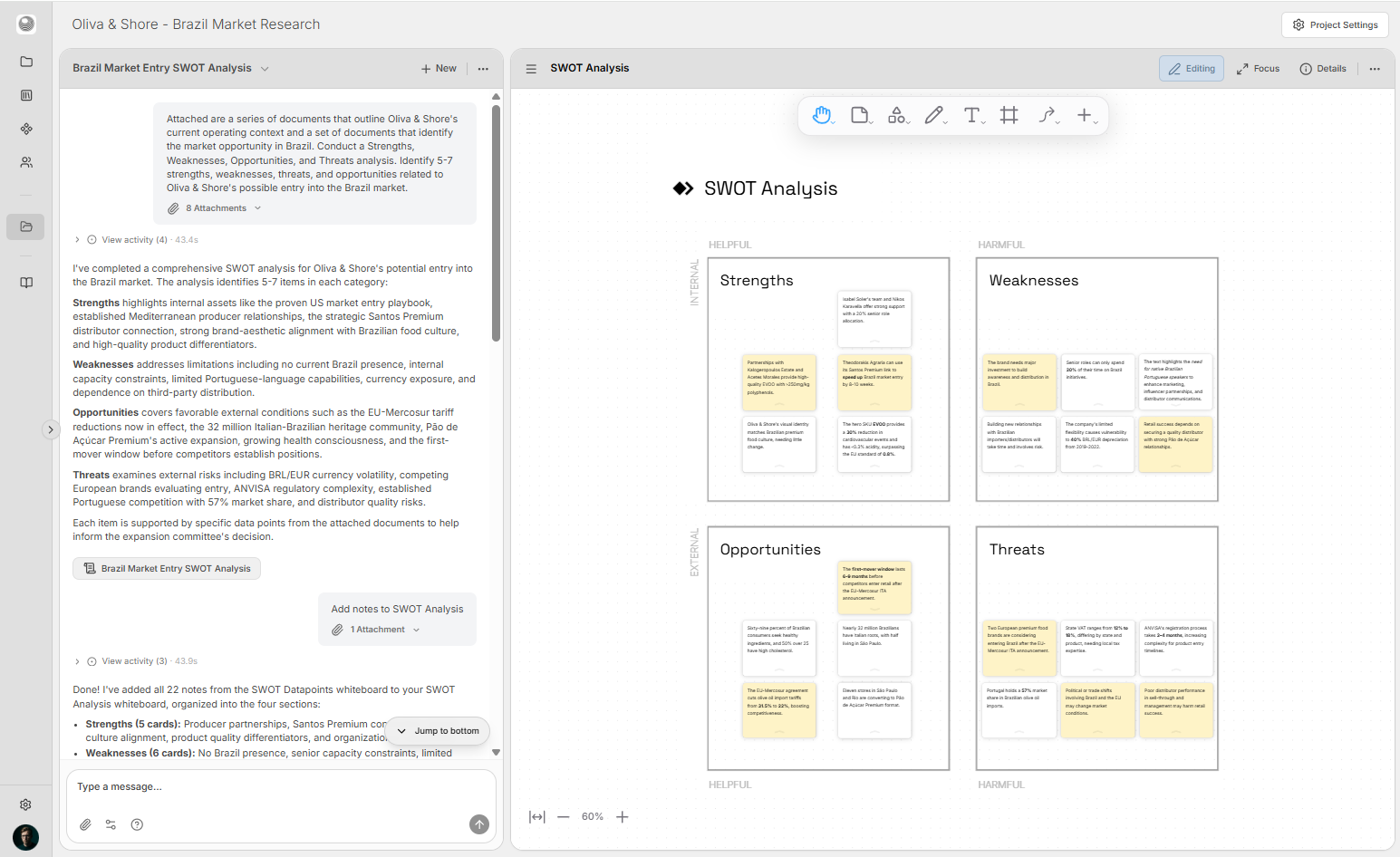Select the Isabel Soler's team note
Viewport: 1400px width, 857px height.
point(874,320)
